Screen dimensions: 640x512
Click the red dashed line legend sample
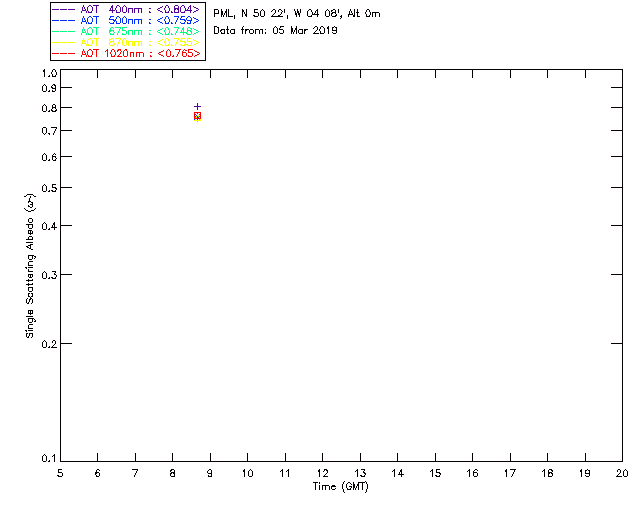(65, 54)
